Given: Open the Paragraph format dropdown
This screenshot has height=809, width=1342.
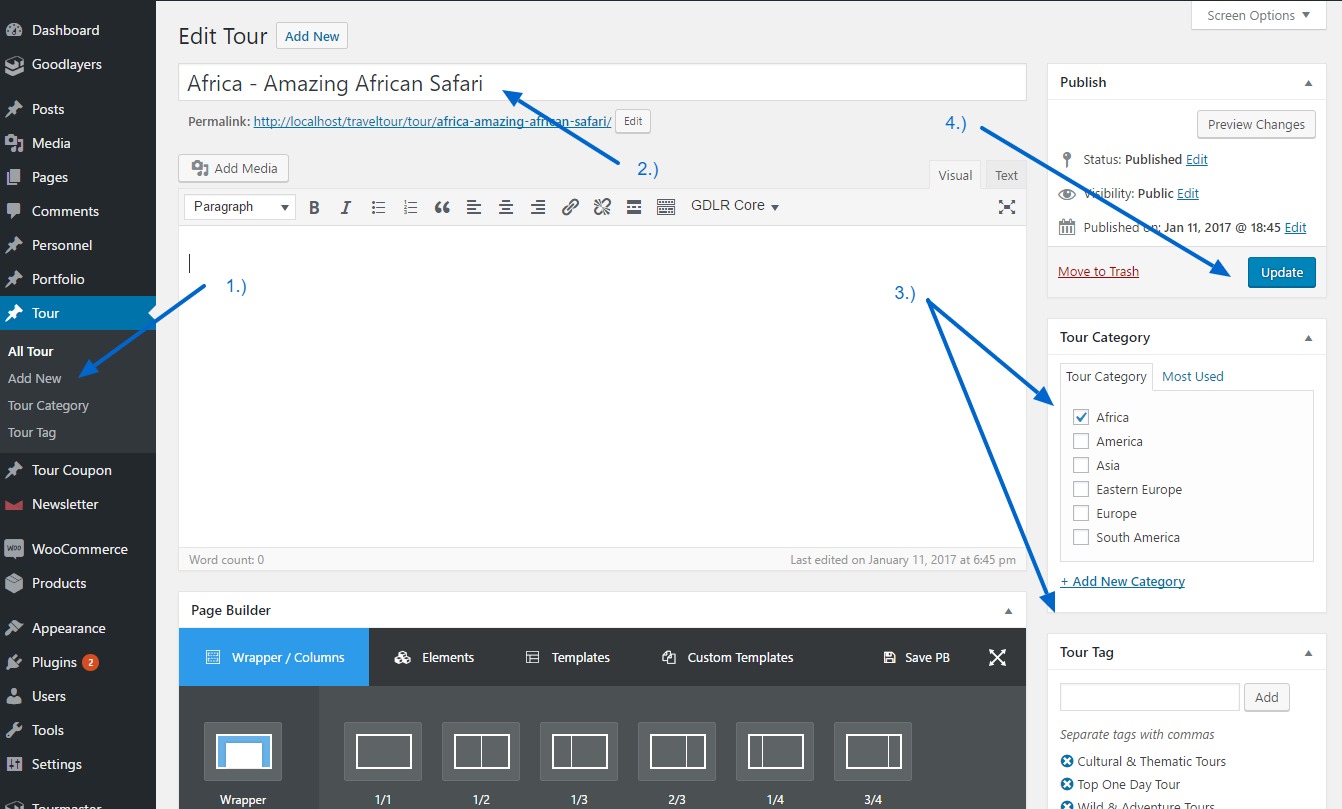Looking at the screenshot, I should (x=240, y=207).
